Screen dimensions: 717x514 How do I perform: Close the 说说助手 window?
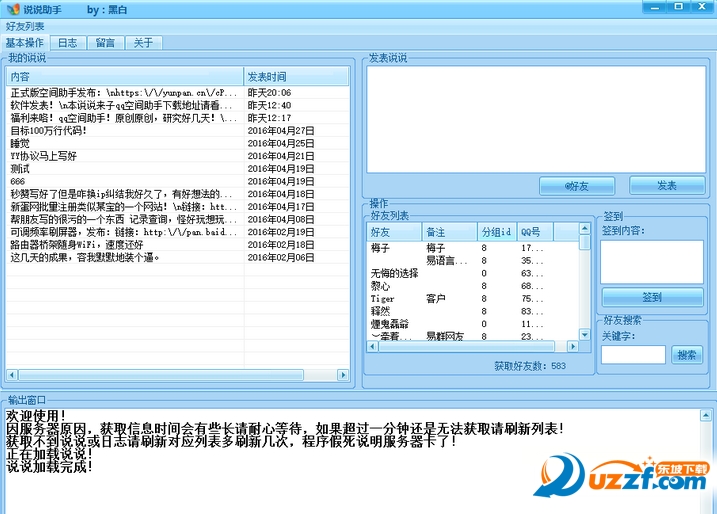coord(703,7)
